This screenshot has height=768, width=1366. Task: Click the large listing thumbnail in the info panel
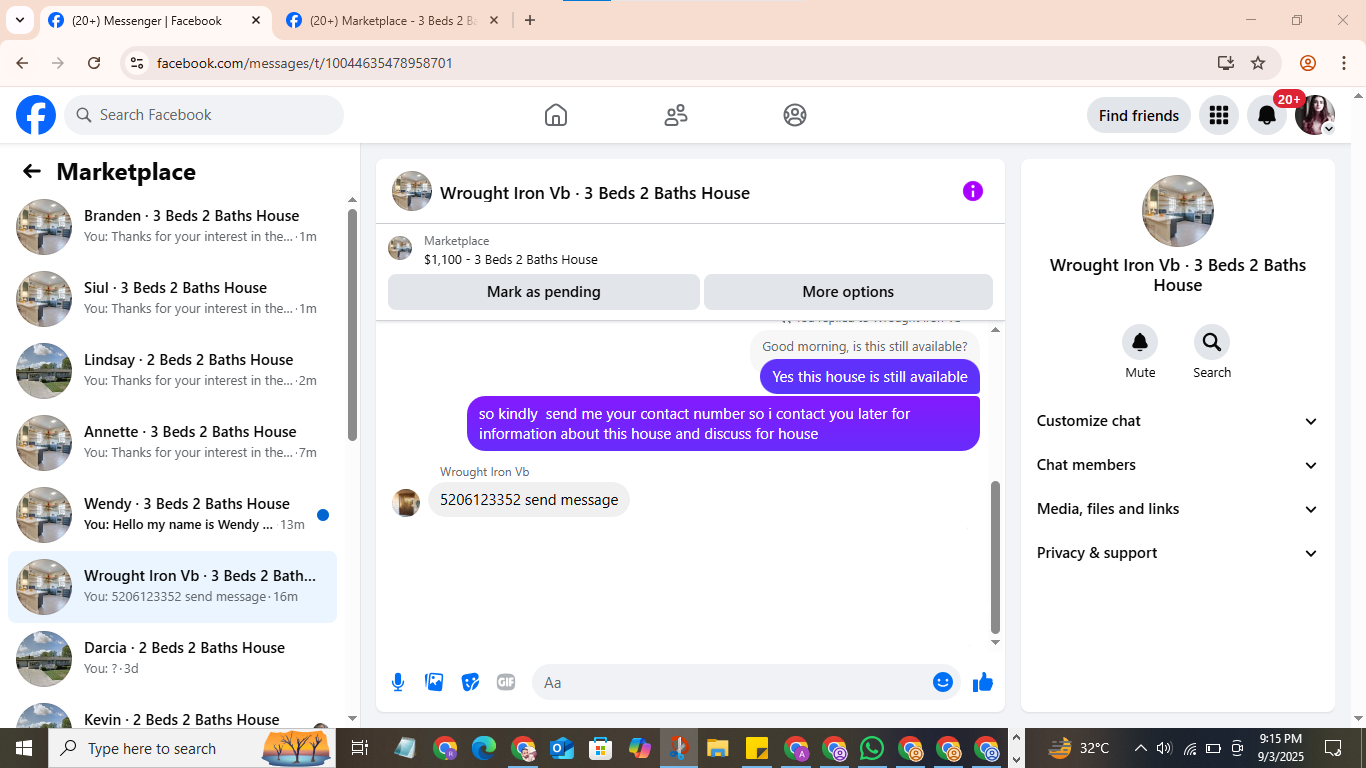(1178, 211)
